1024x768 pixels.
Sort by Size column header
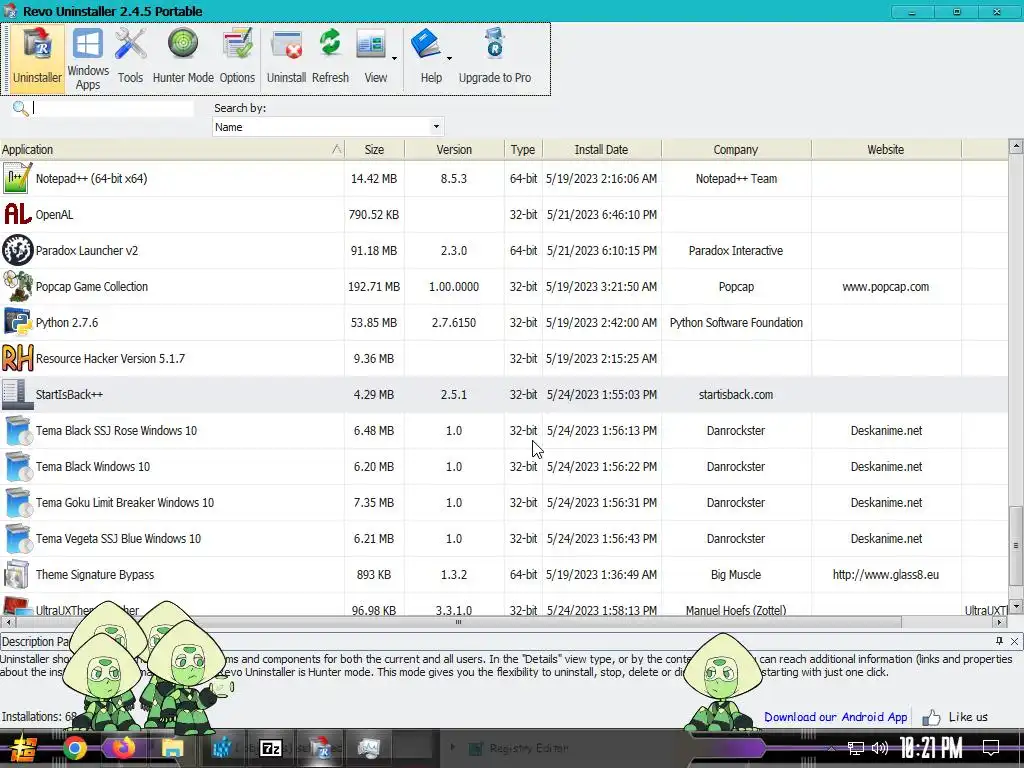tap(374, 150)
